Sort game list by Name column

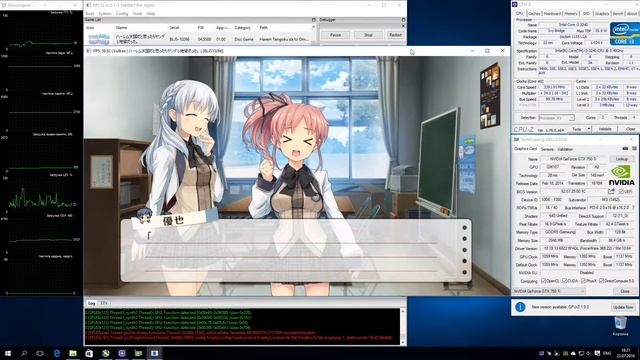(122, 27)
